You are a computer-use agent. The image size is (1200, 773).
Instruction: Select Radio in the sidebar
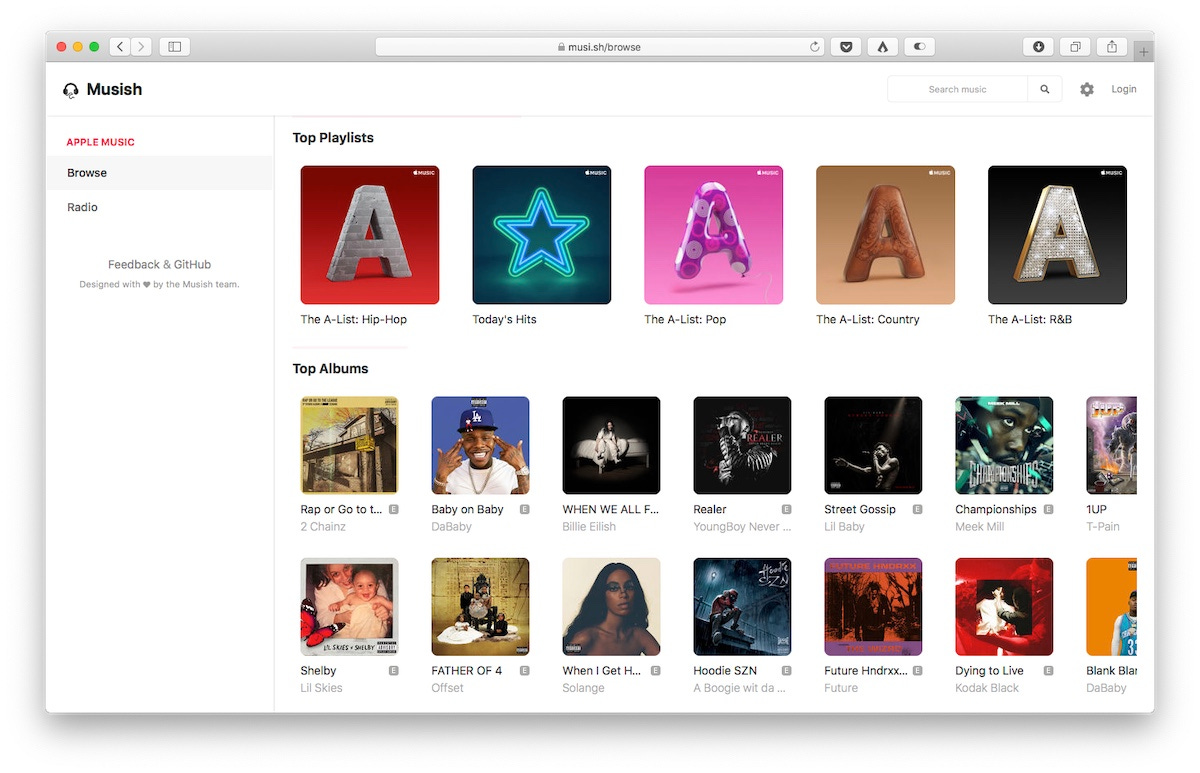click(x=160, y=207)
